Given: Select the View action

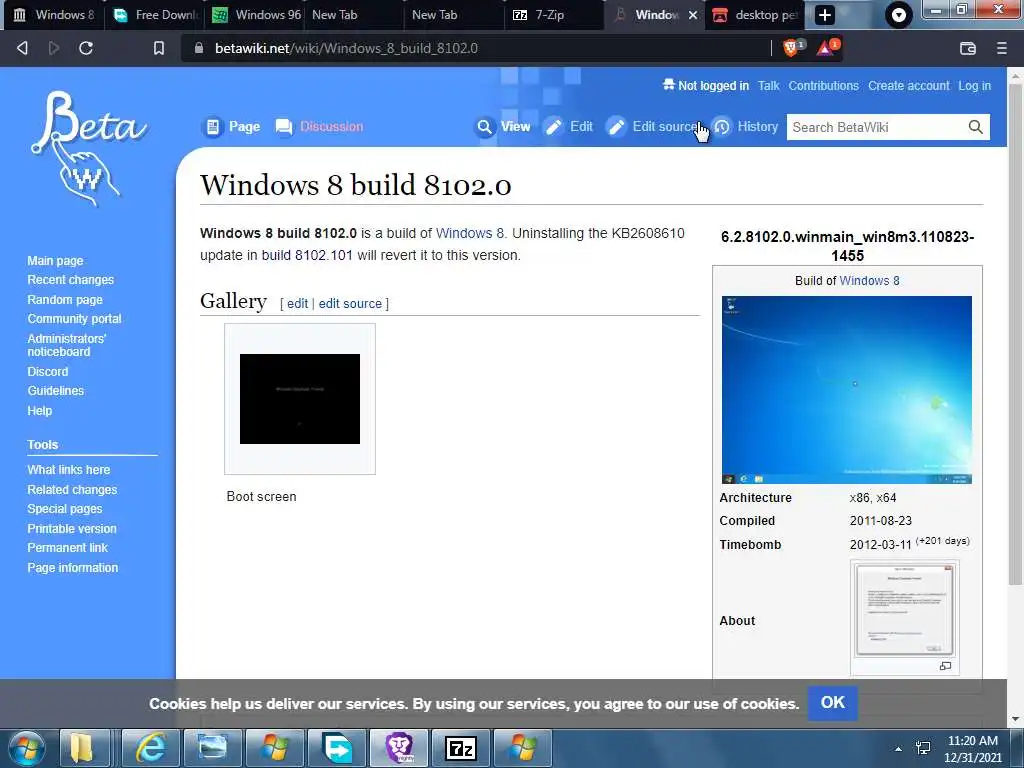Looking at the screenshot, I should [x=503, y=127].
